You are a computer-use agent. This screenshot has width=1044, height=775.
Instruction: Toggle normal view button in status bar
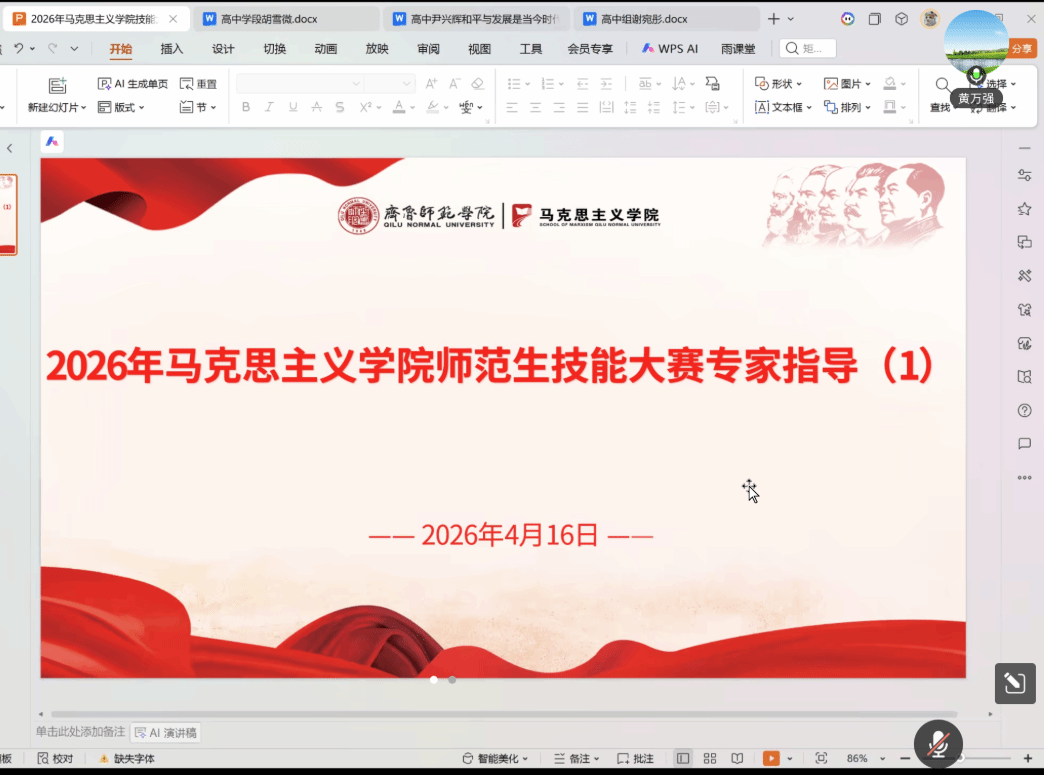pos(682,758)
